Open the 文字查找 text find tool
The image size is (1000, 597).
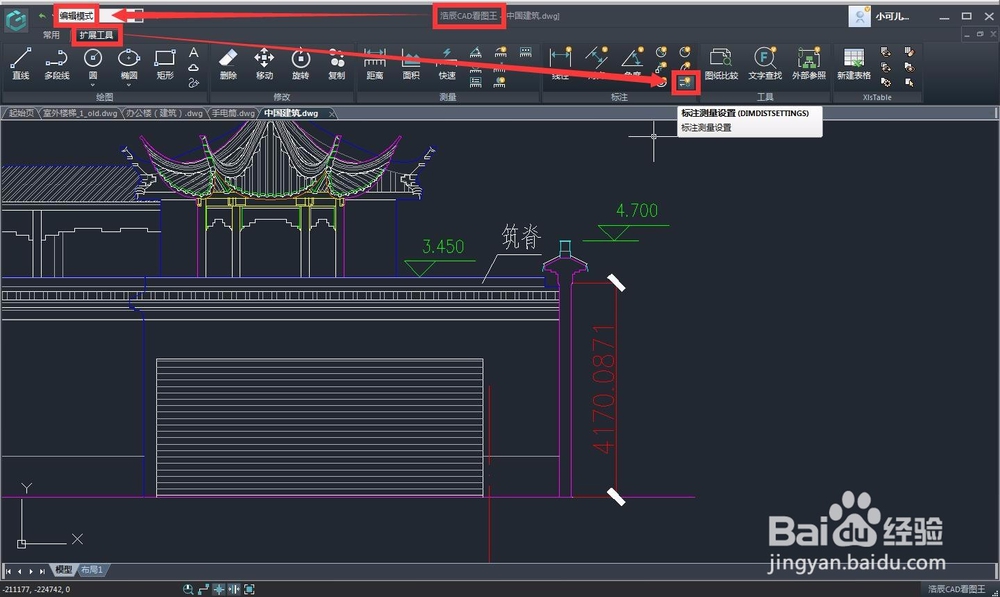pyautogui.click(x=765, y=63)
